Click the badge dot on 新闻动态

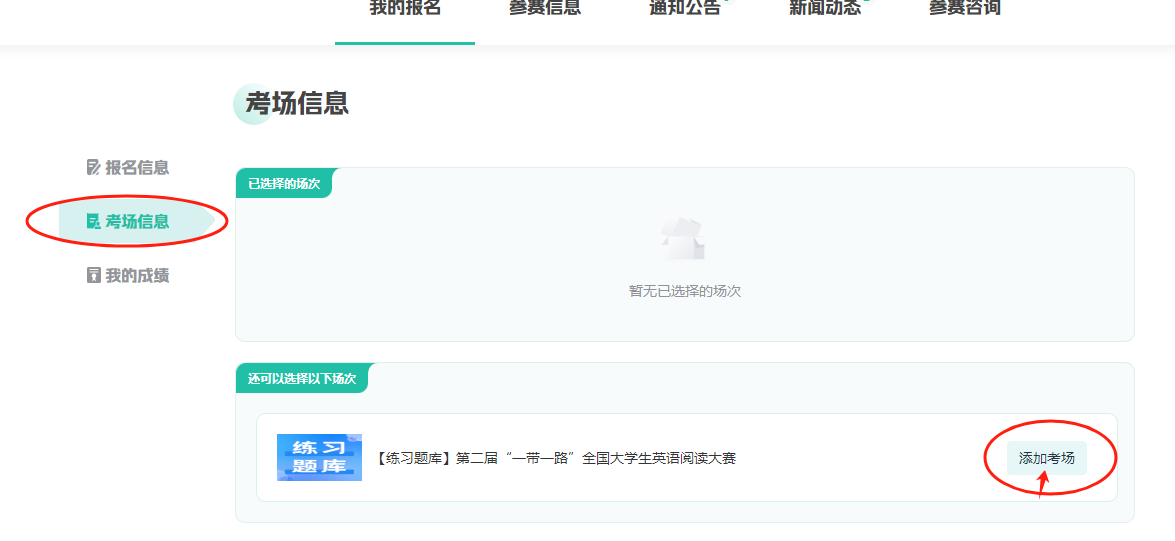coord(867,2)
